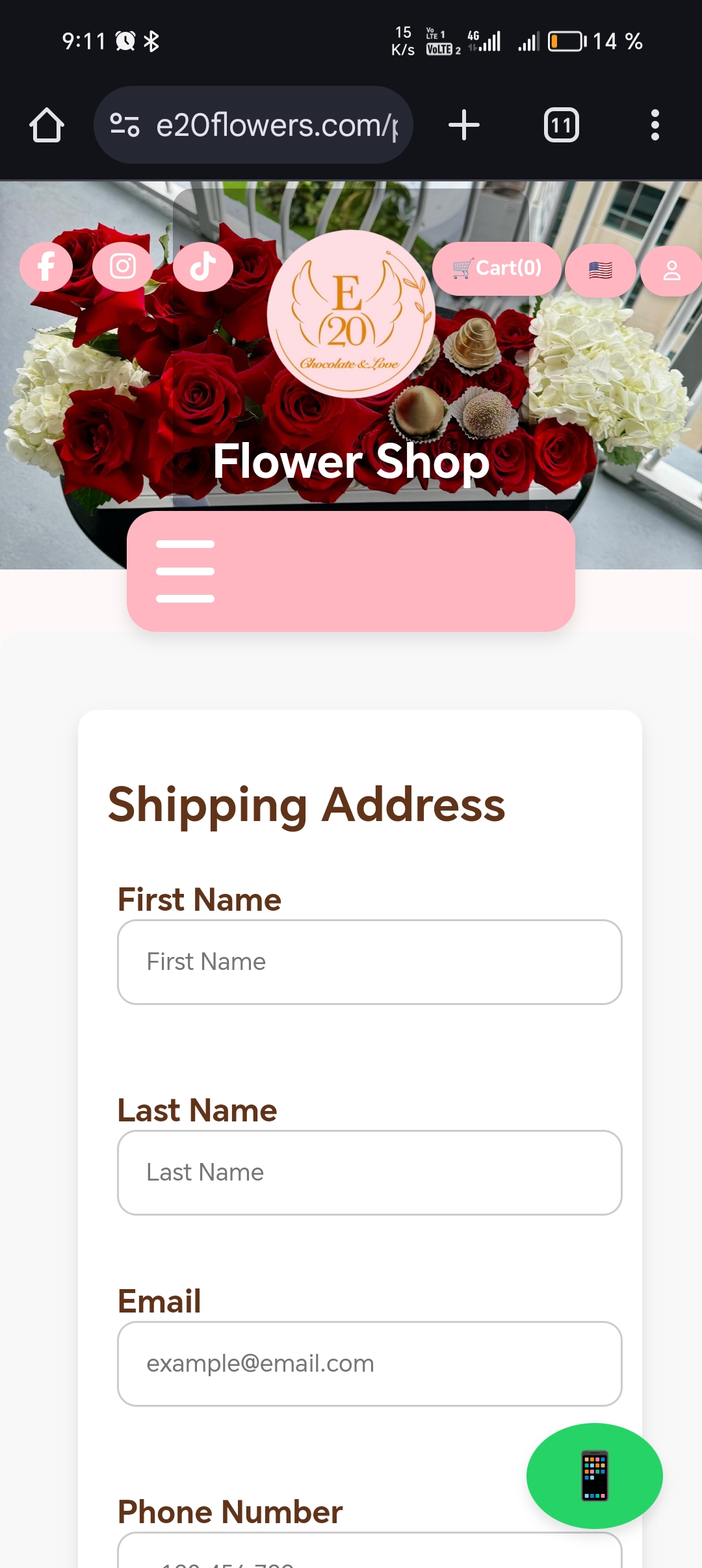Open the TikTok social icon
This screenshot has height=1568, width=702.
[203, 267]
